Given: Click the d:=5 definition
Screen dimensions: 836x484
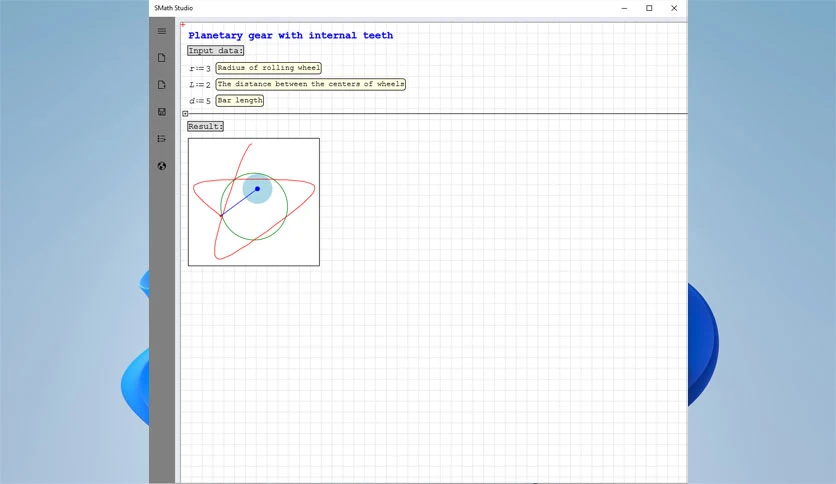Looking at the screenshot, I should click(x=200, y=101).
